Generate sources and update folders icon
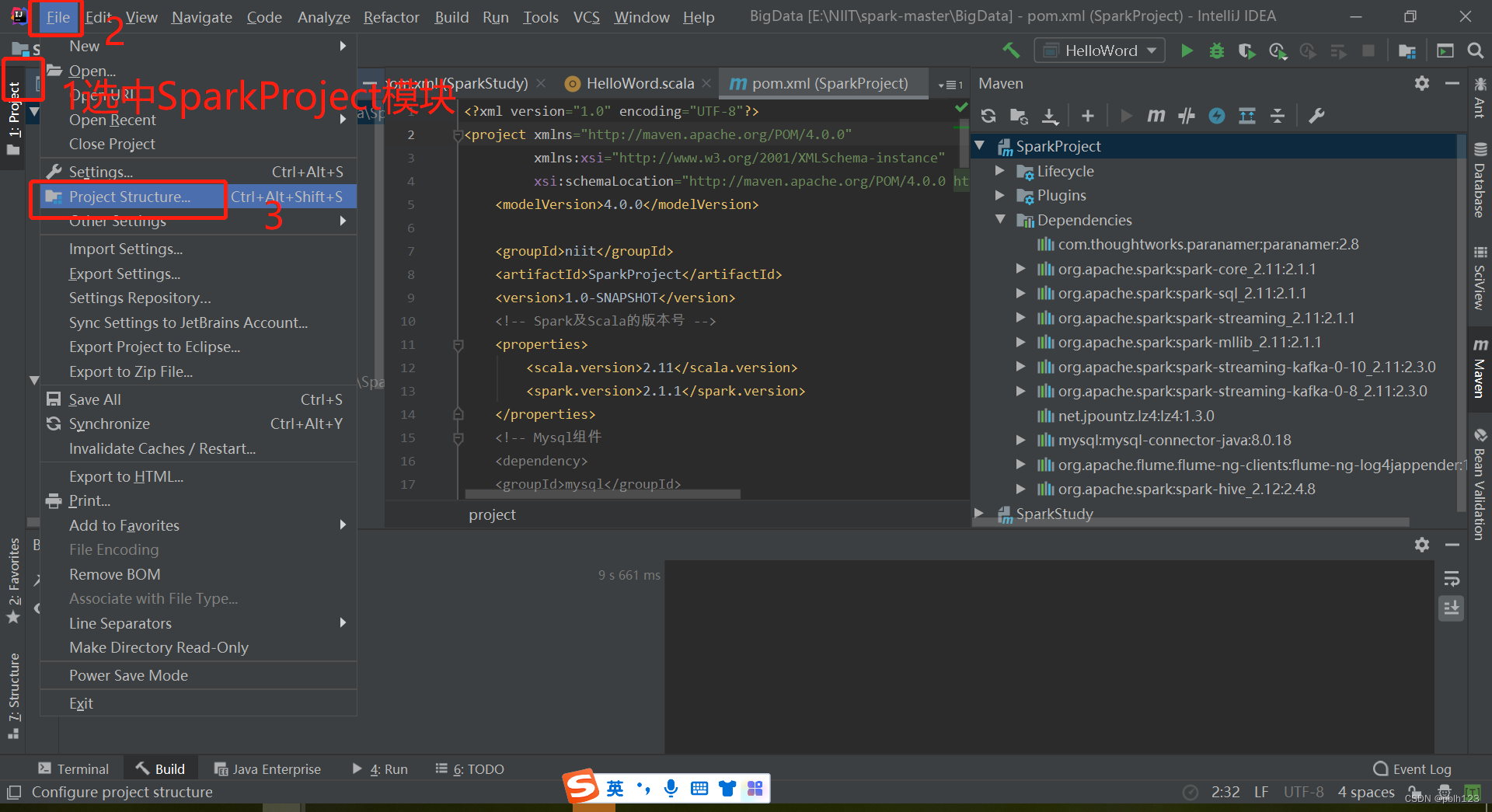The image size is (1492, 812). (1019, 116)
